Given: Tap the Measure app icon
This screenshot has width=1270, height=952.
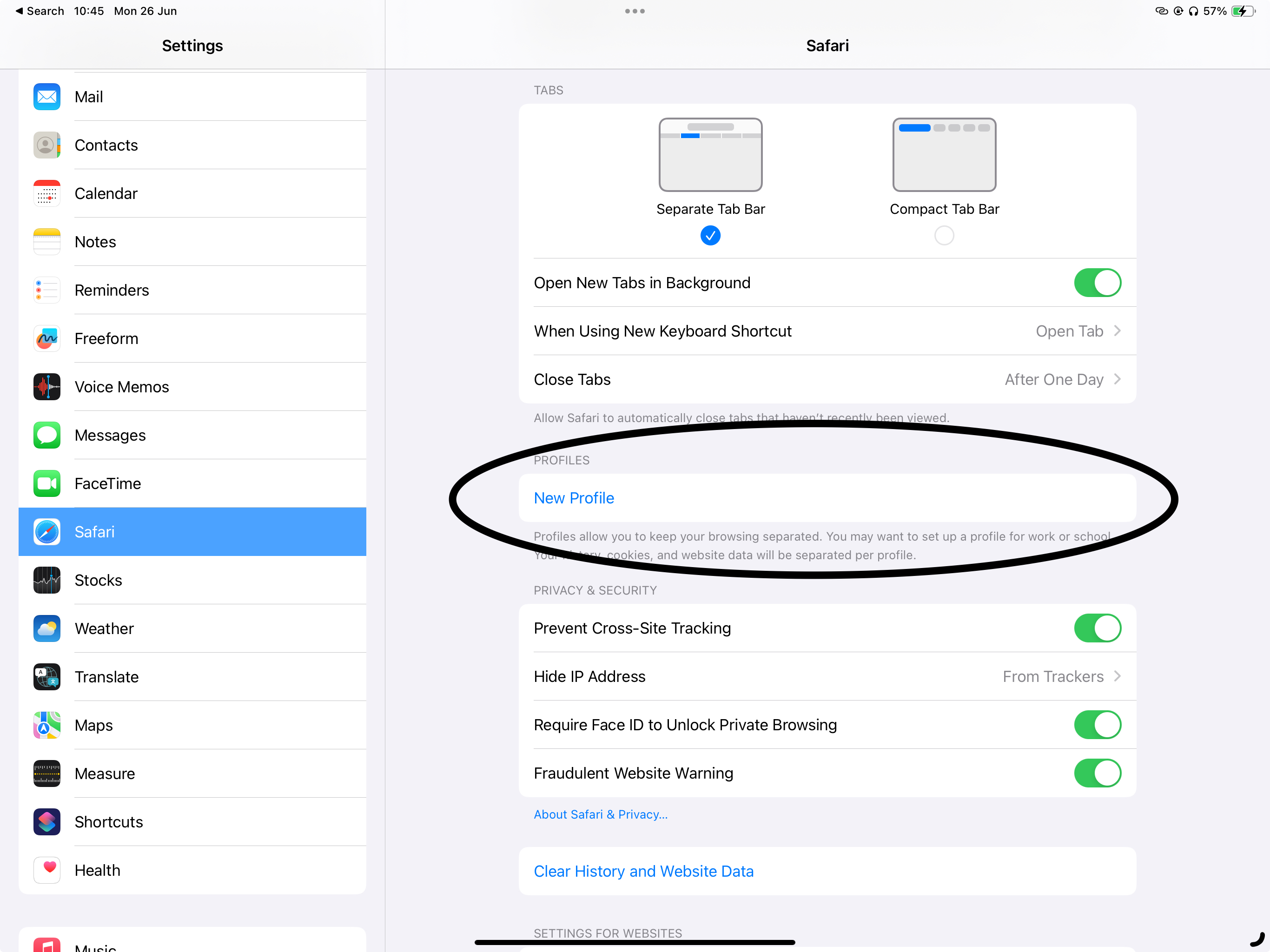Looking at the screenshot, I should click(46, 773).
